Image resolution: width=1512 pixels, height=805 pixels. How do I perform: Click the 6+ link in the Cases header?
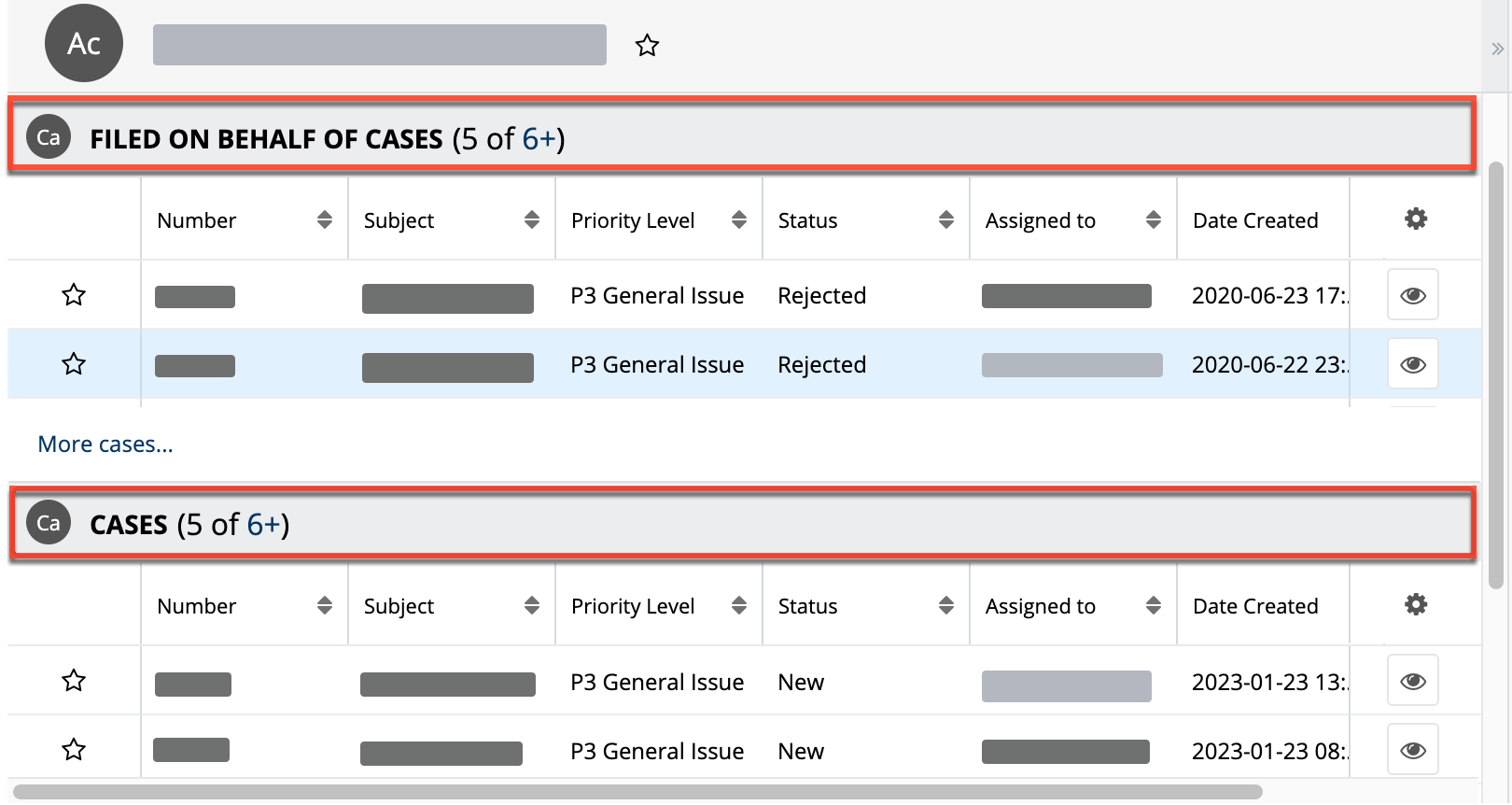(265, 524)
